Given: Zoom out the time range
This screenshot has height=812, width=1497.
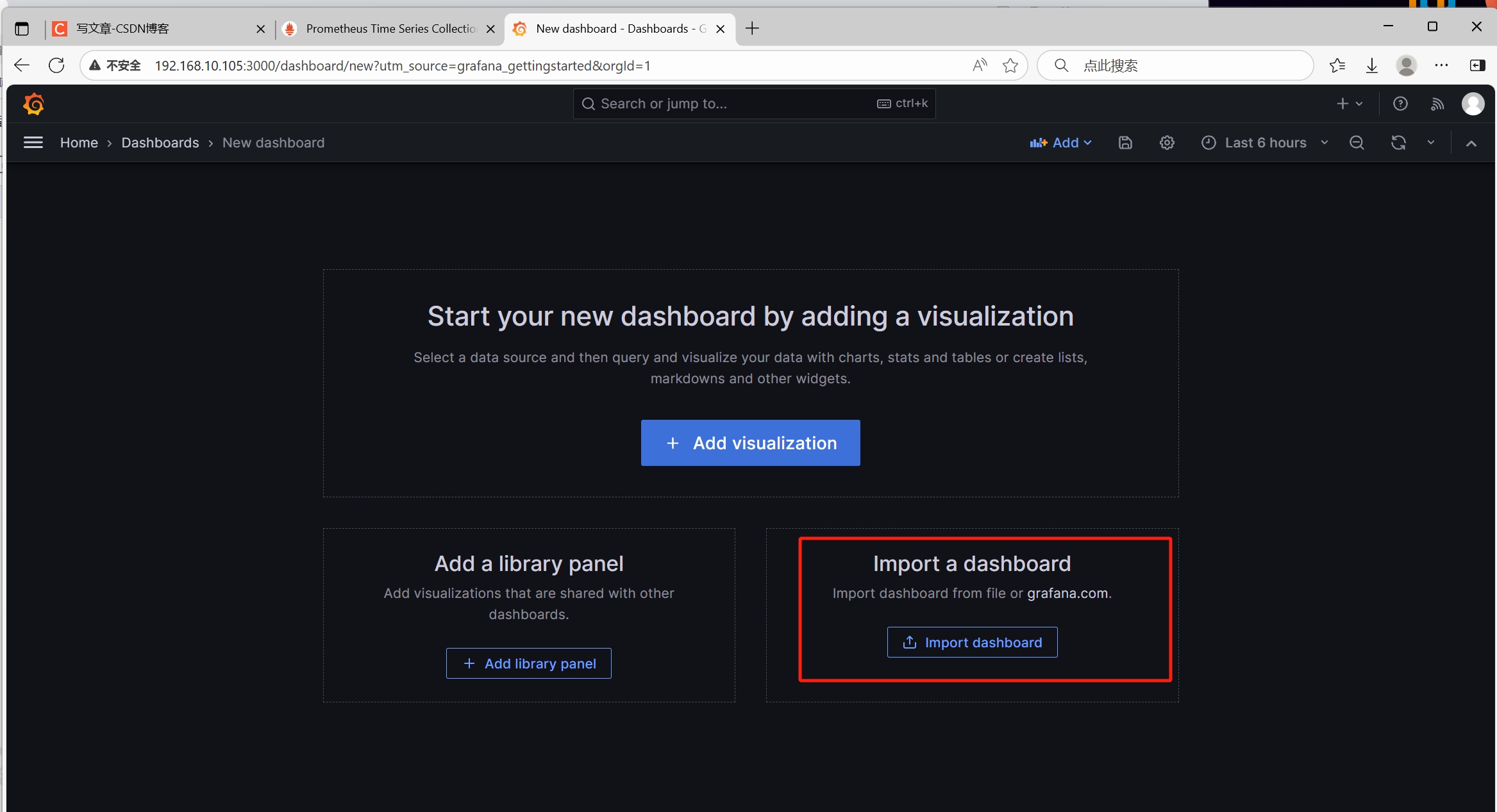Looking at the screenshot, I should 1357,142.
